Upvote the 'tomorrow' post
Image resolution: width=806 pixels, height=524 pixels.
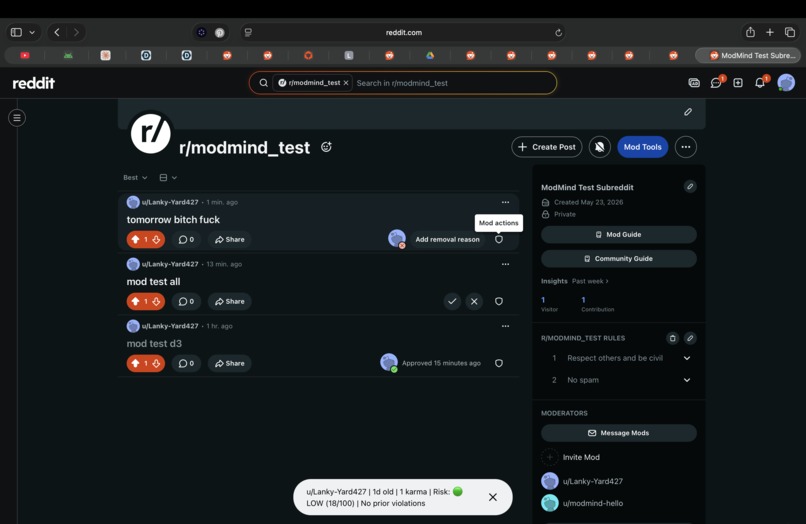pyautogui.click(x=135, y=239)
